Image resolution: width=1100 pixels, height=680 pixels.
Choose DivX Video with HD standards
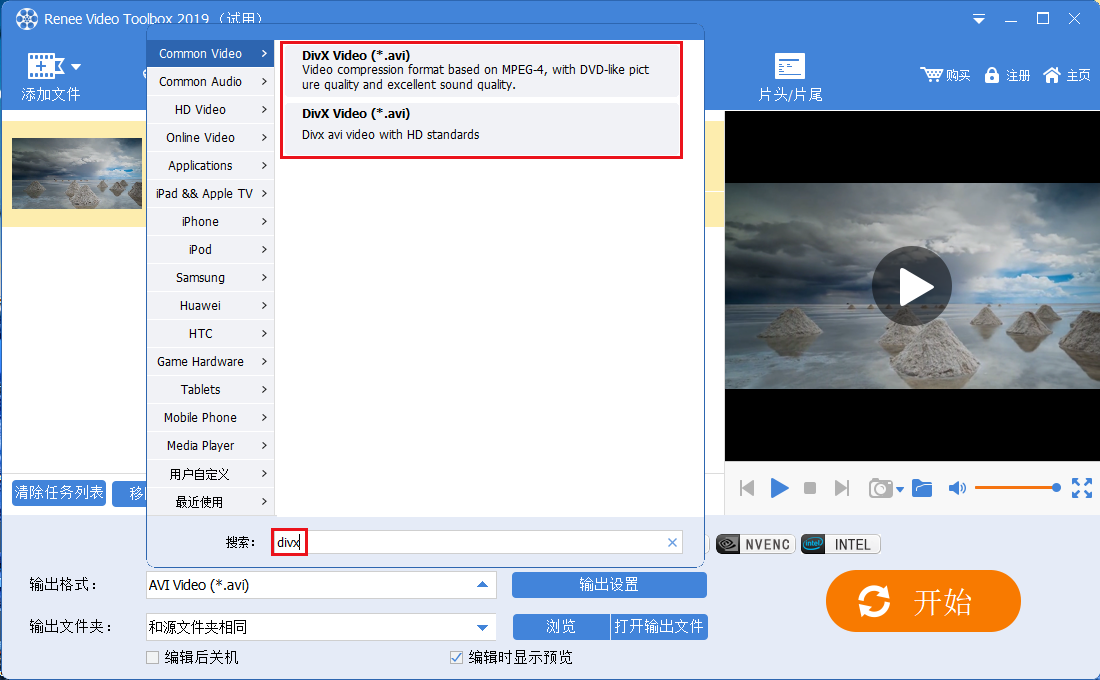[482, 128]
